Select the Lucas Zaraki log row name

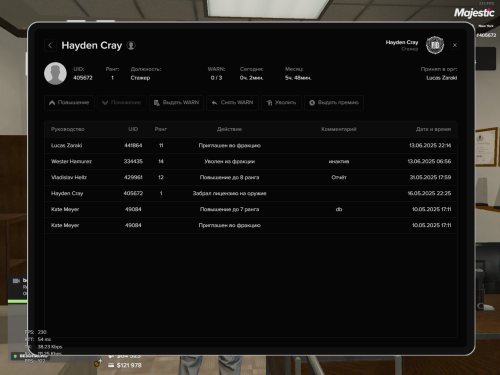[66, 145]
